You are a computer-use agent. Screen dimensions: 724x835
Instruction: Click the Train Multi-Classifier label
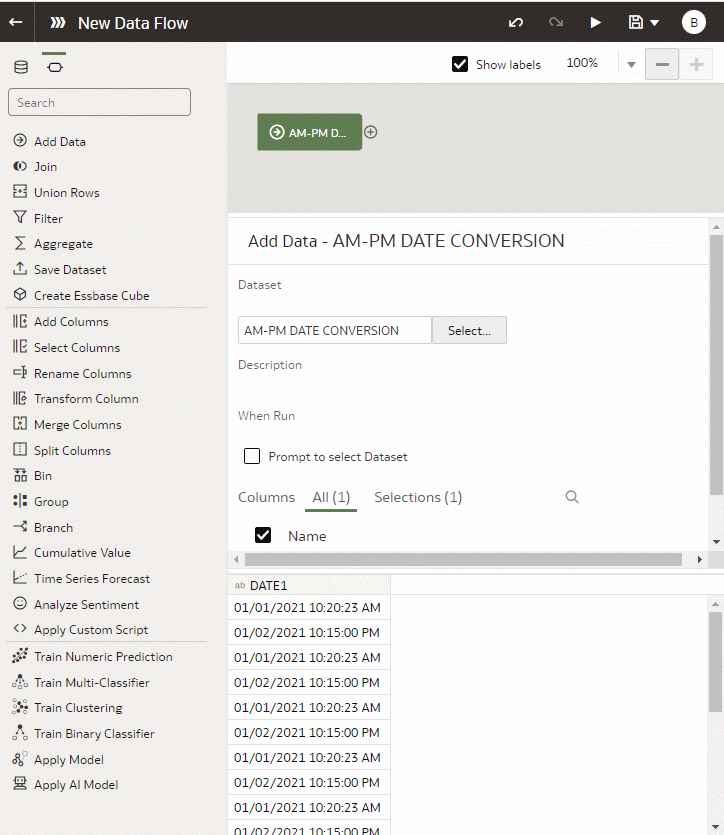[x=92, y=683]
